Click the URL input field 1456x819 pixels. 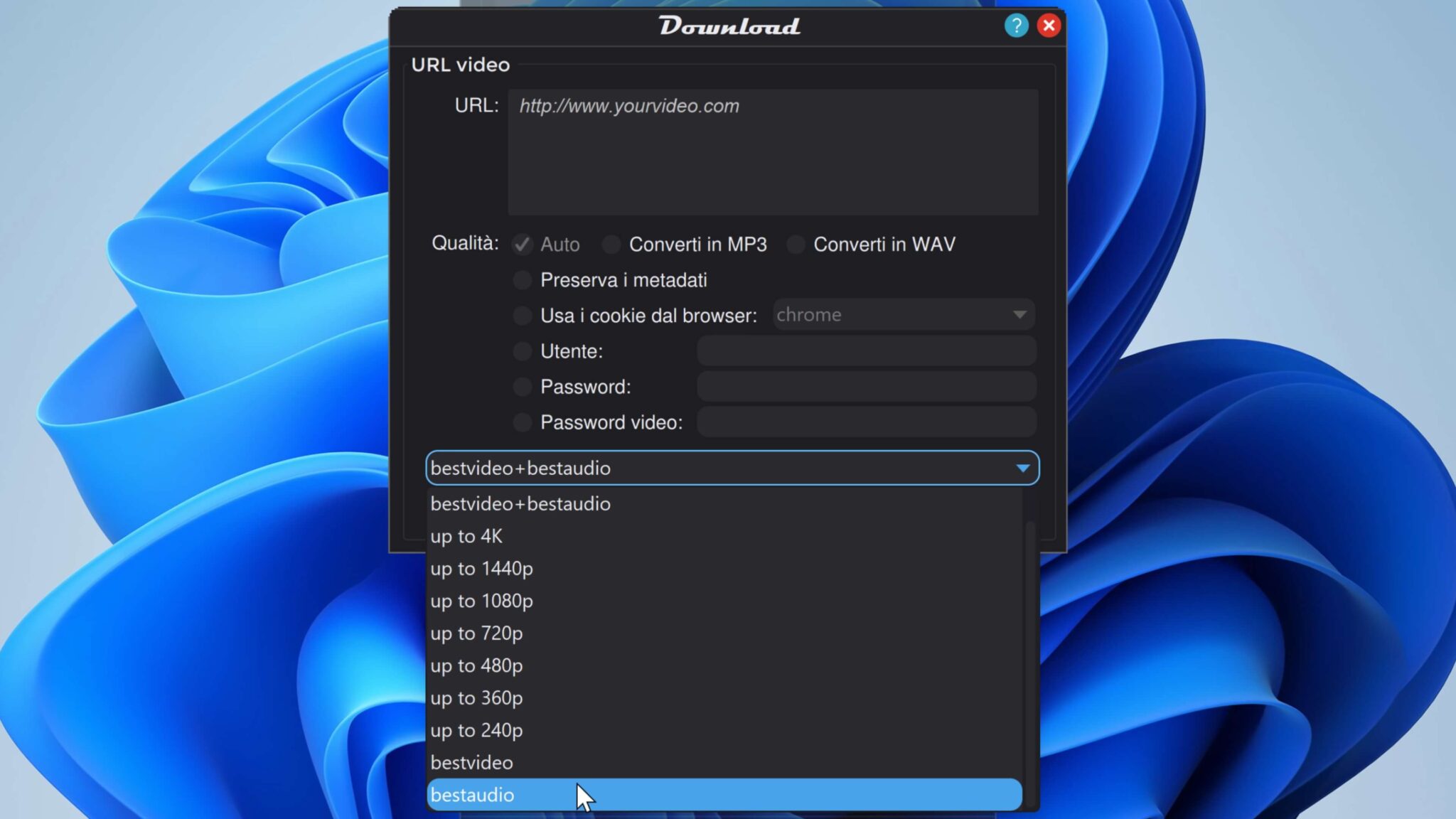point(771,149)
